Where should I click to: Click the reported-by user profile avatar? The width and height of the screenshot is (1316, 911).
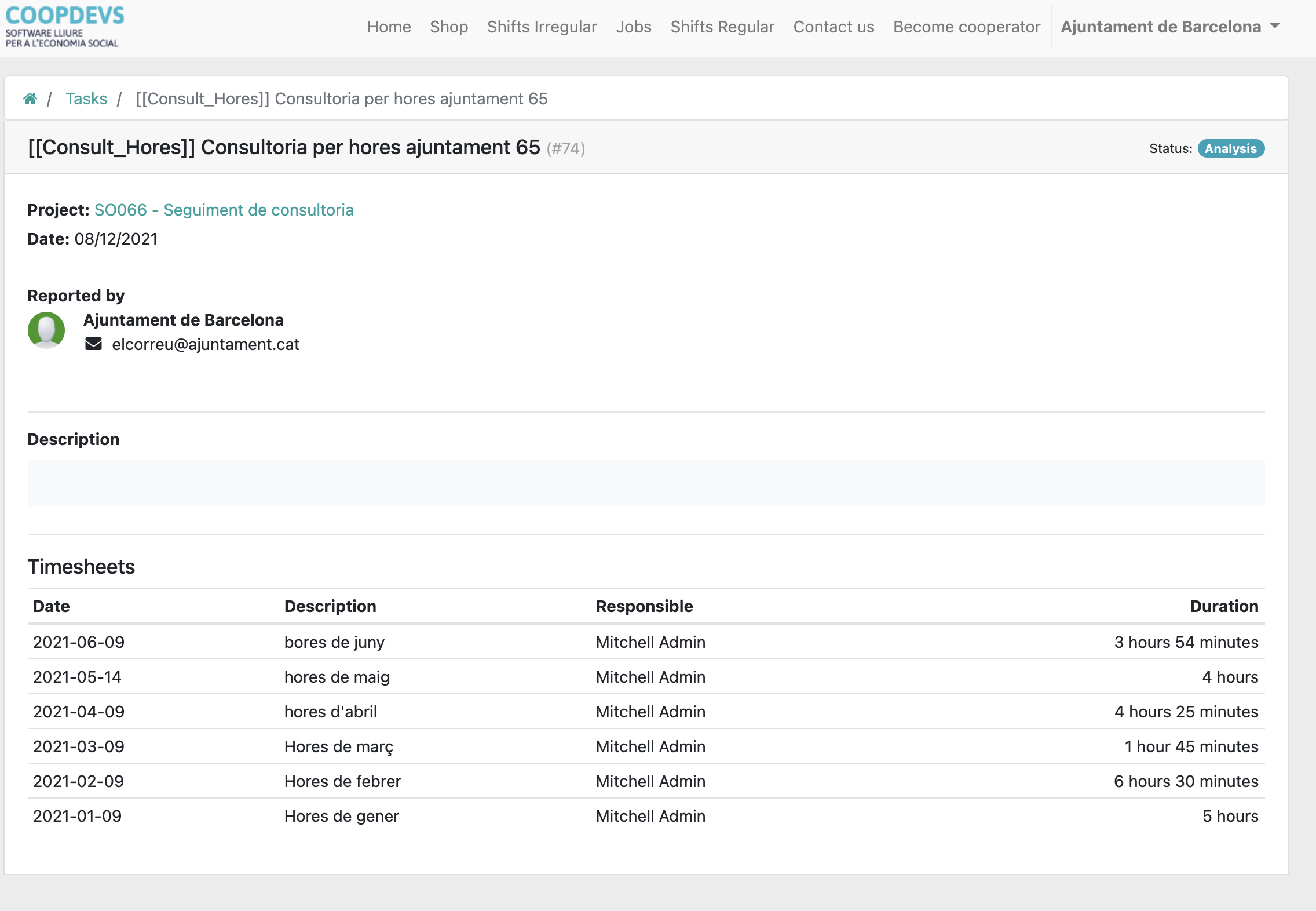(x=48, y=332)
